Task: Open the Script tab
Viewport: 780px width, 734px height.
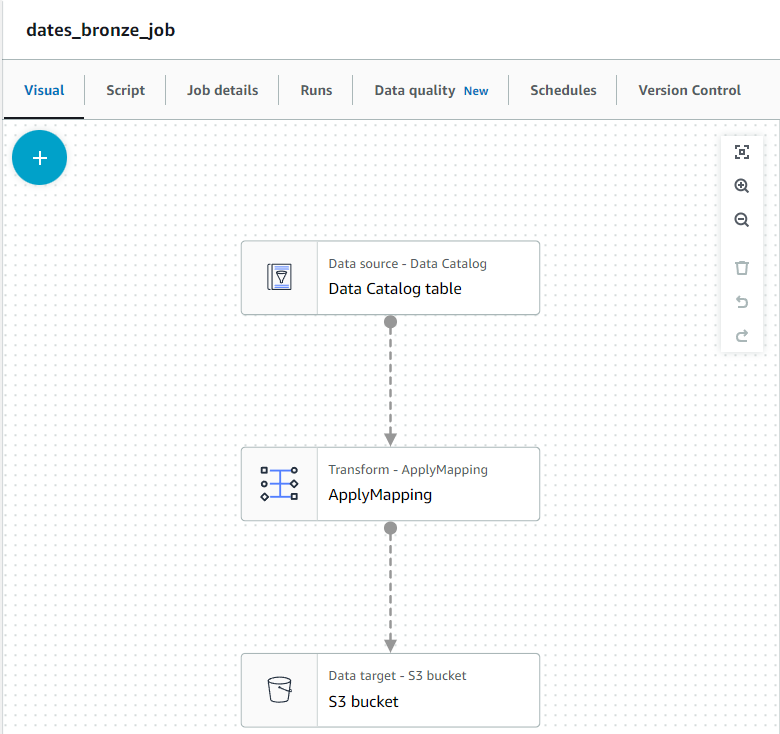Action: 125,90
